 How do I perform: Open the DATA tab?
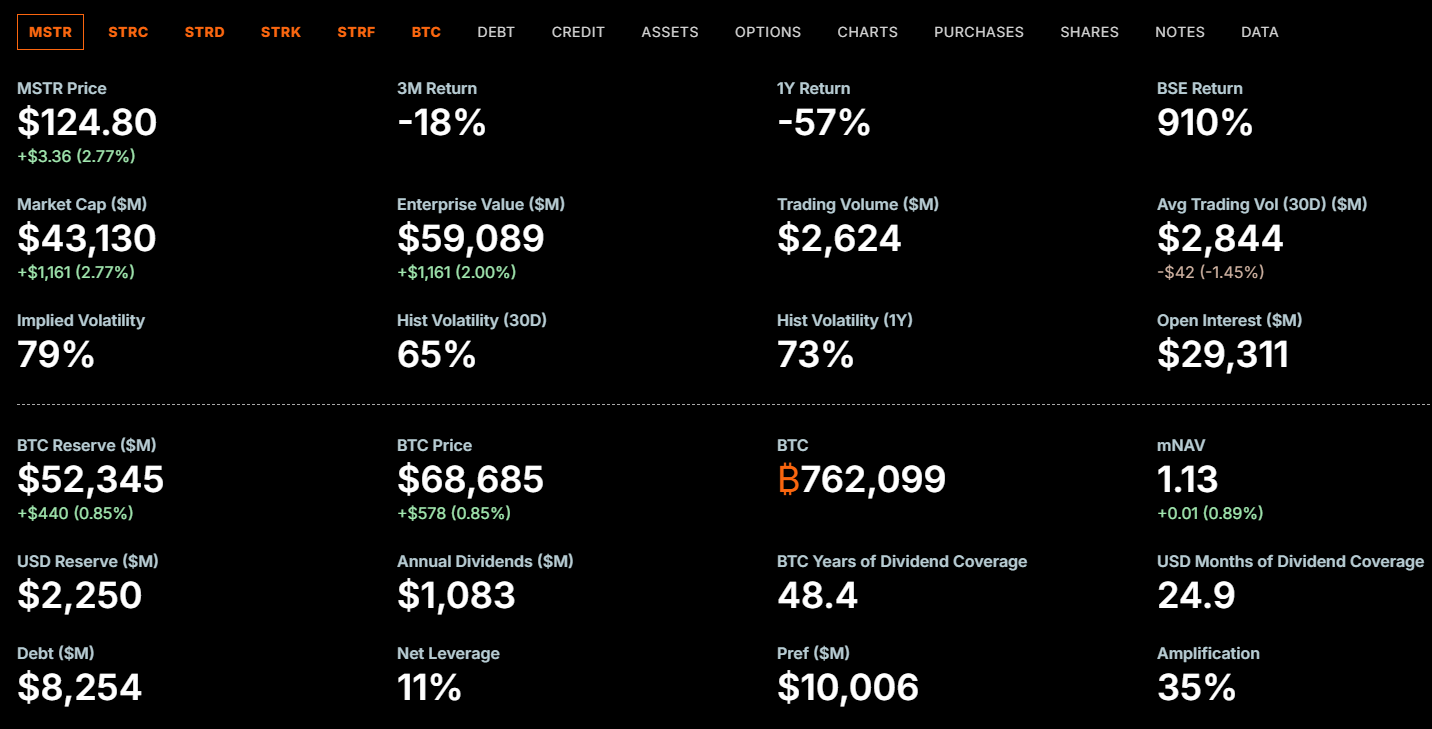(x=1259, y=32)
